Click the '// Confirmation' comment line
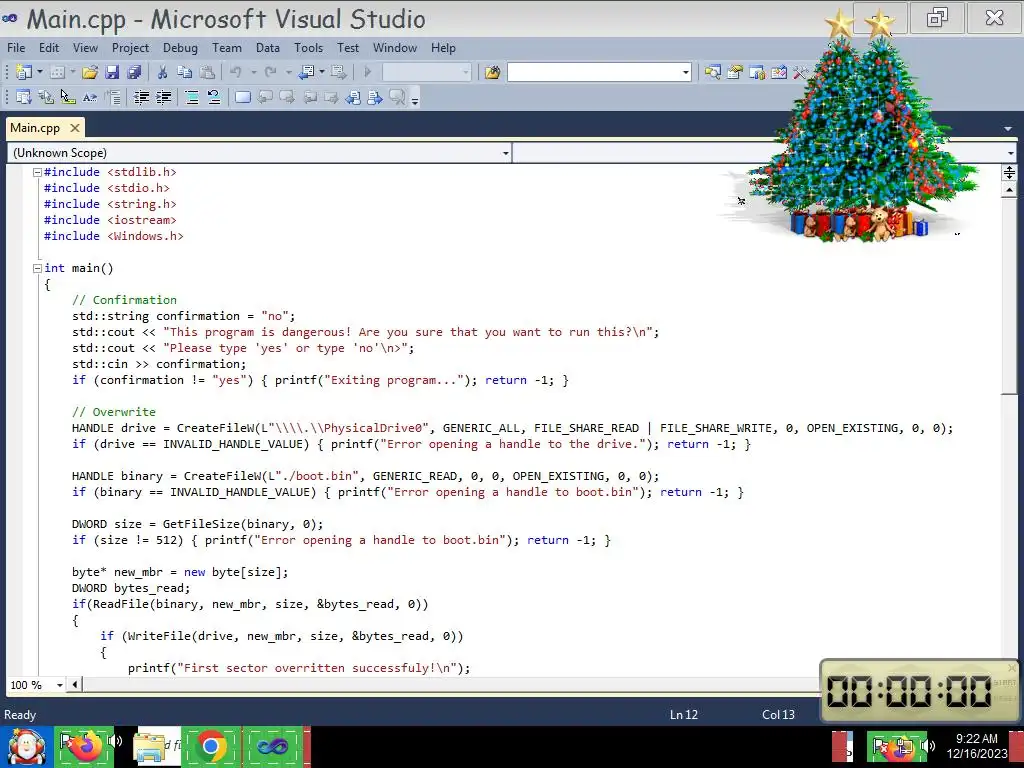The width and height of the screenshot is (1024, 768). pyautogui.click(x=124, y=300)
